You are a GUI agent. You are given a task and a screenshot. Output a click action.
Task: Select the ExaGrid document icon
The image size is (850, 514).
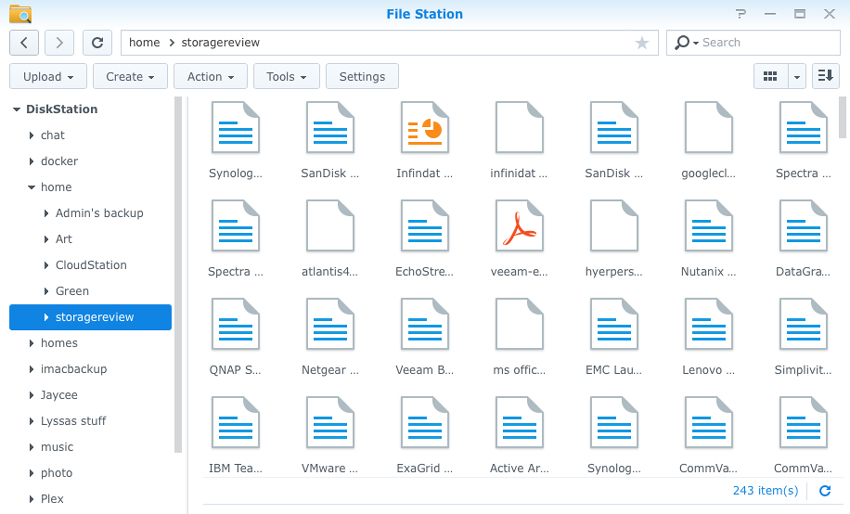coord(424,422)
